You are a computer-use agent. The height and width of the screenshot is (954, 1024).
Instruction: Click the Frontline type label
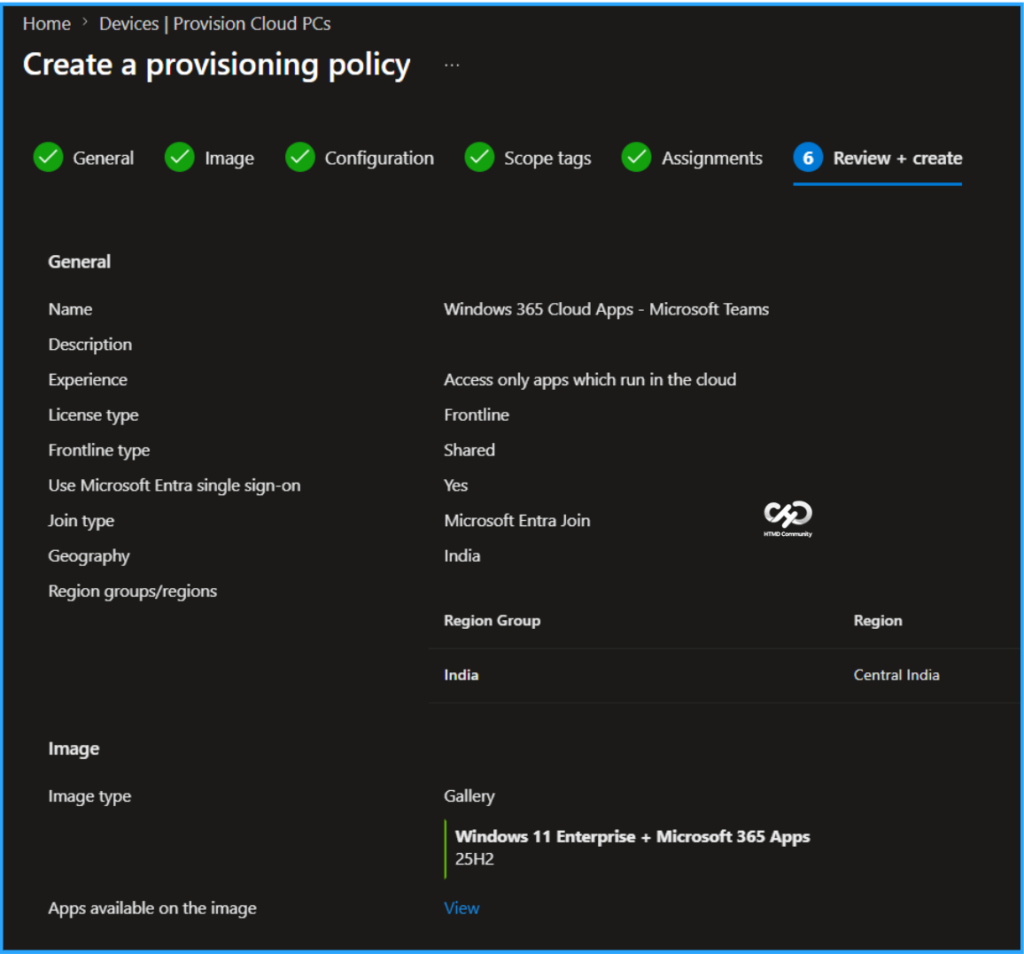(x=99, y=450)
